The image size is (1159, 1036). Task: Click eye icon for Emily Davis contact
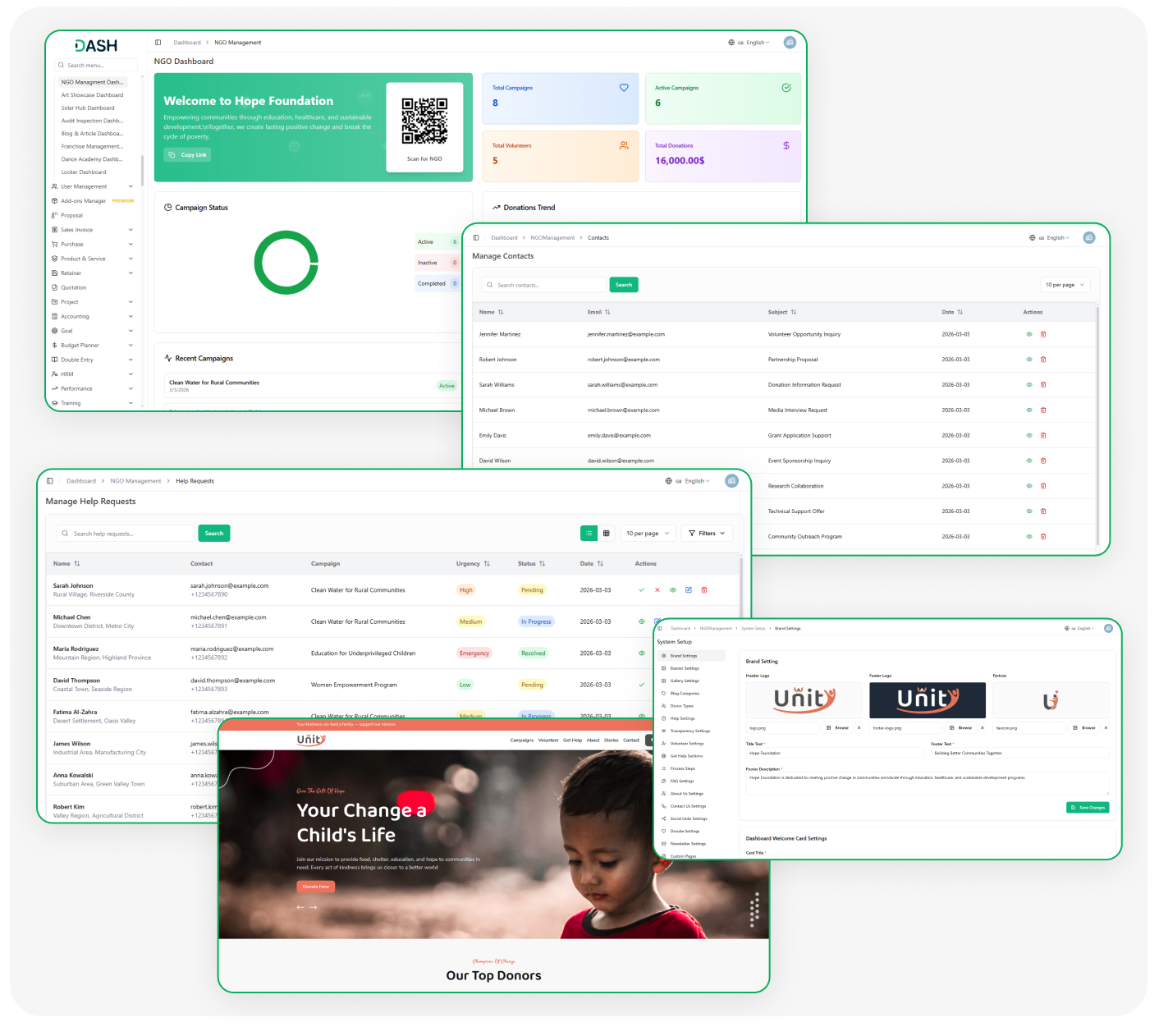tap(1029, 436)
